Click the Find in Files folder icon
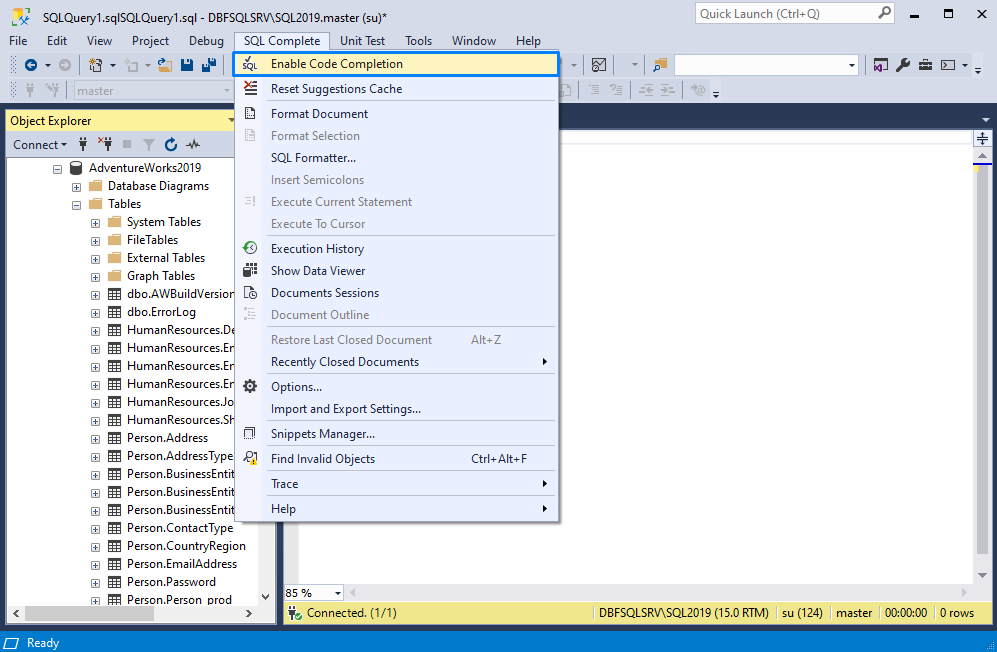The image size is (997, 652). 660,65
